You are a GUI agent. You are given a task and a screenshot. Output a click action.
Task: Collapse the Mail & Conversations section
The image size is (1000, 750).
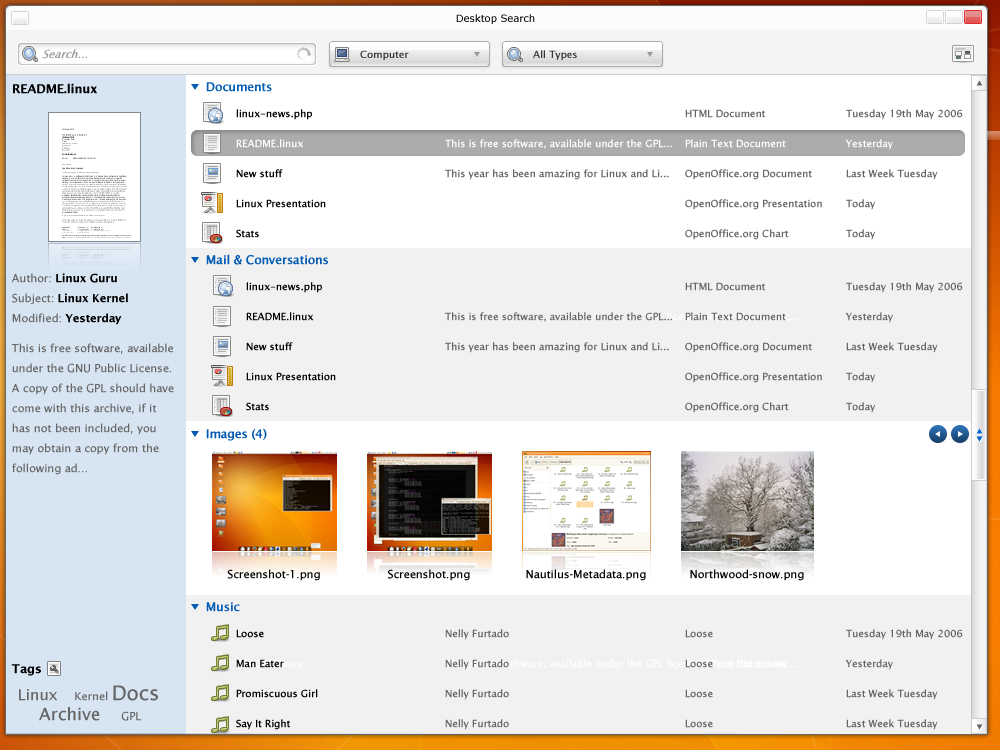(195, 260)
